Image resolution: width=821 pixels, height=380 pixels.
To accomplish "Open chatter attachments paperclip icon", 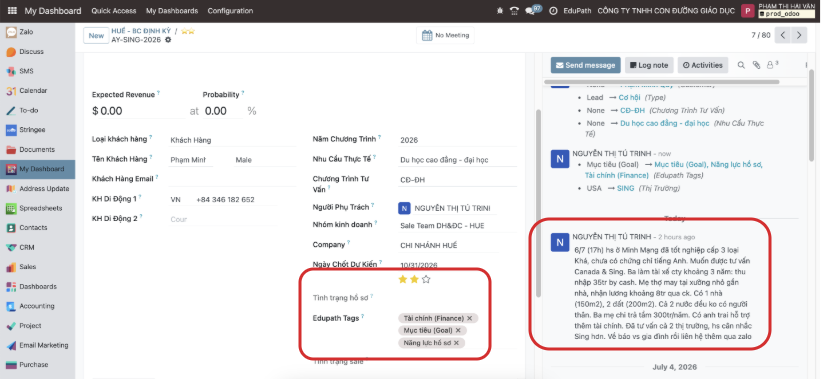I will (x=756, y=65).
